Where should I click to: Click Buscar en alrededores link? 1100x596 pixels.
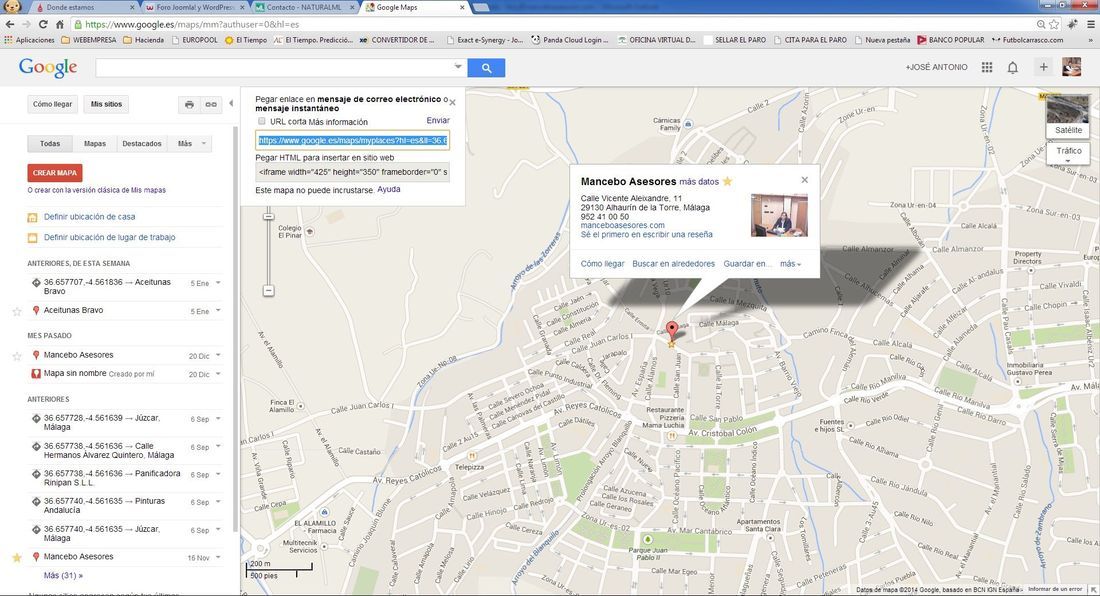673,264
